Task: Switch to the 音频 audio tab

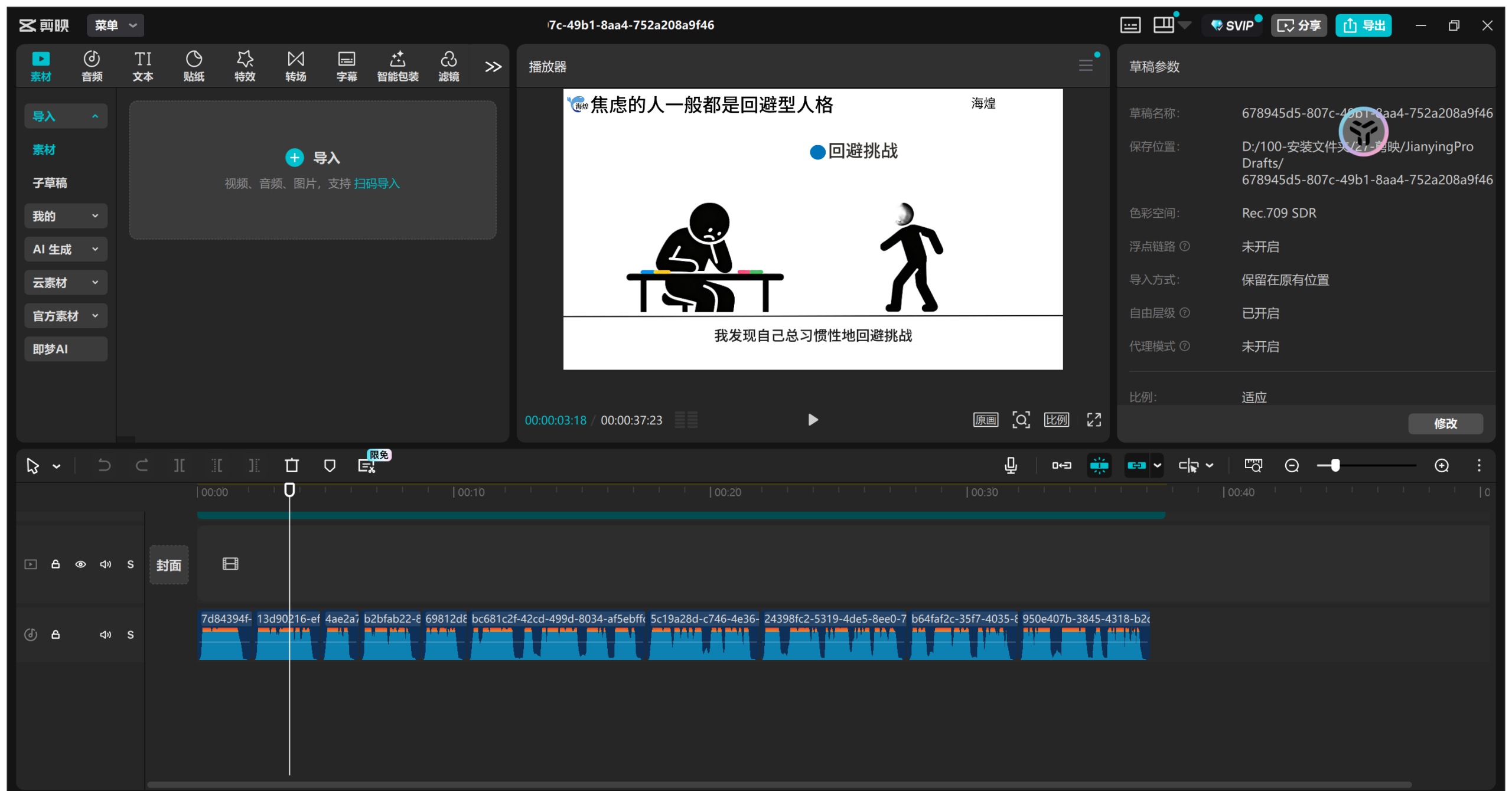Action: click(x=92, y=66)
